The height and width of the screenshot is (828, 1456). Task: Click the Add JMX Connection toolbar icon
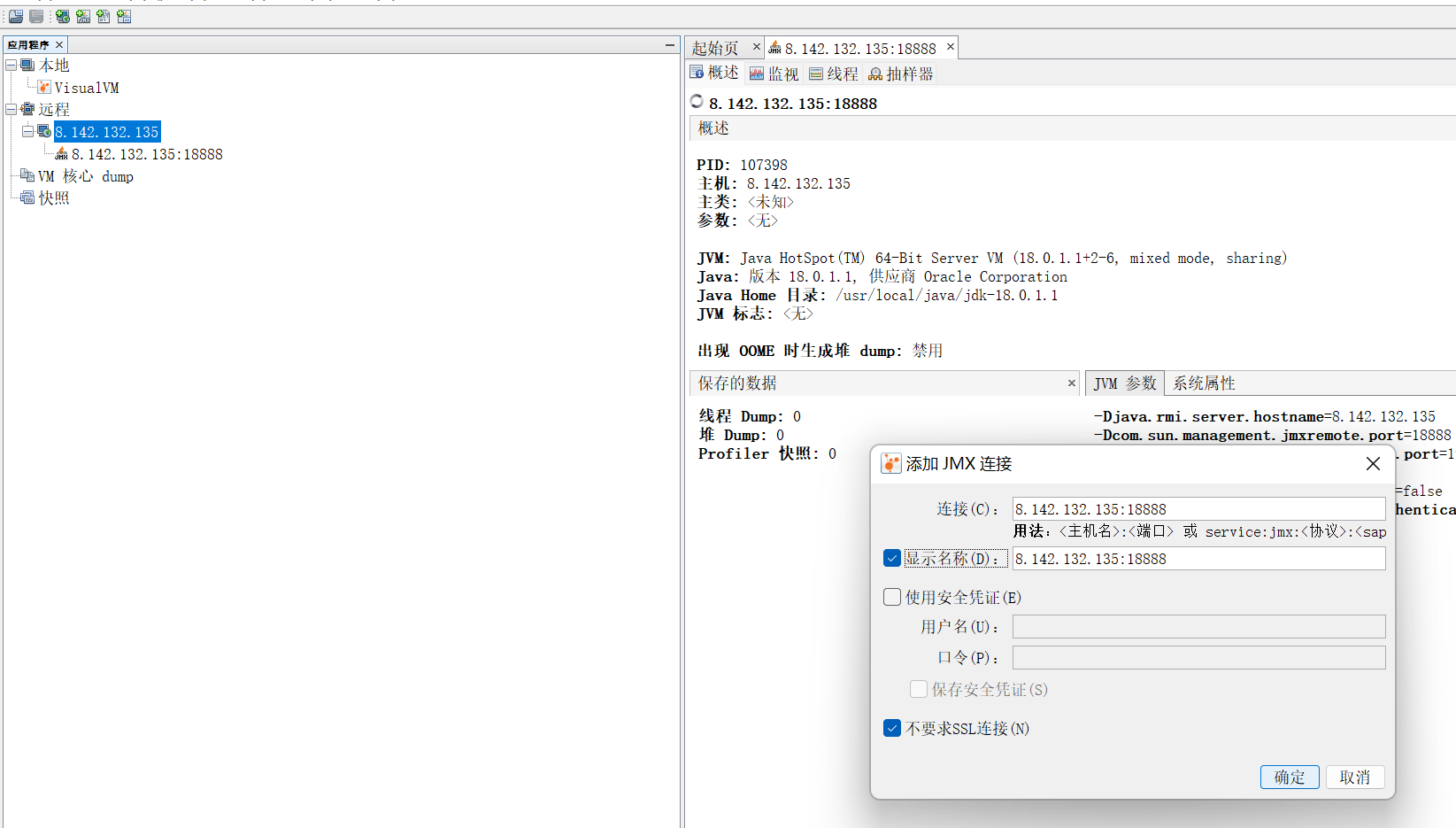click(x=83, y=17)
